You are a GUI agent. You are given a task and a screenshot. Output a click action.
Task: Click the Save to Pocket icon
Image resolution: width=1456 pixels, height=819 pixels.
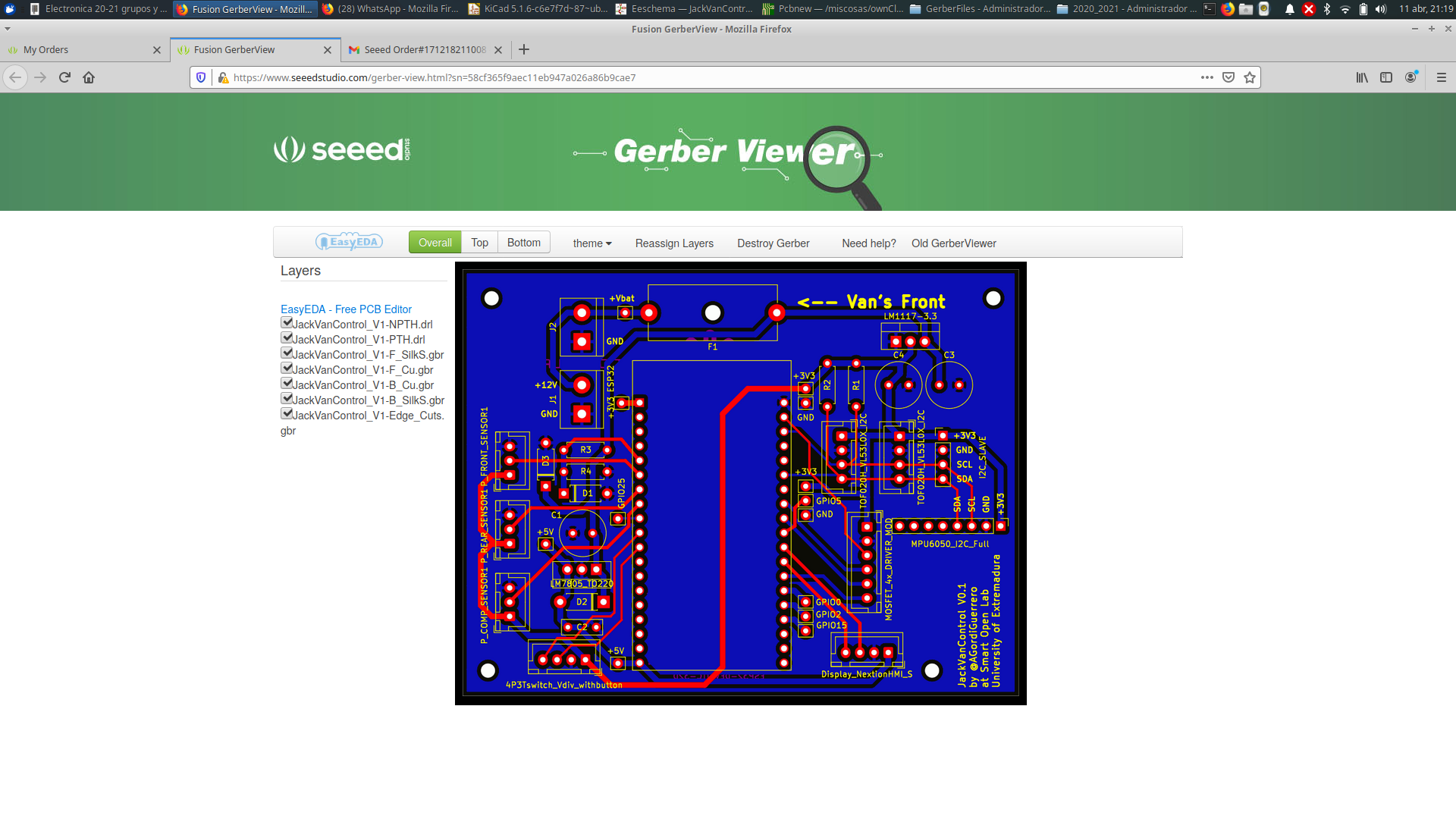(x=1228, y=77)
